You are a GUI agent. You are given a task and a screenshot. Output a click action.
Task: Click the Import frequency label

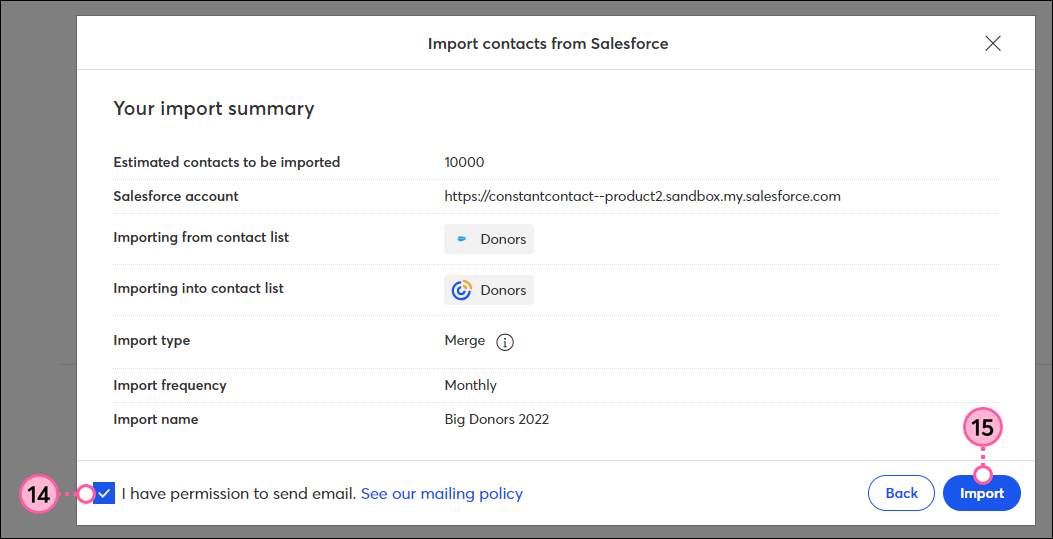[x=170, y=385]
